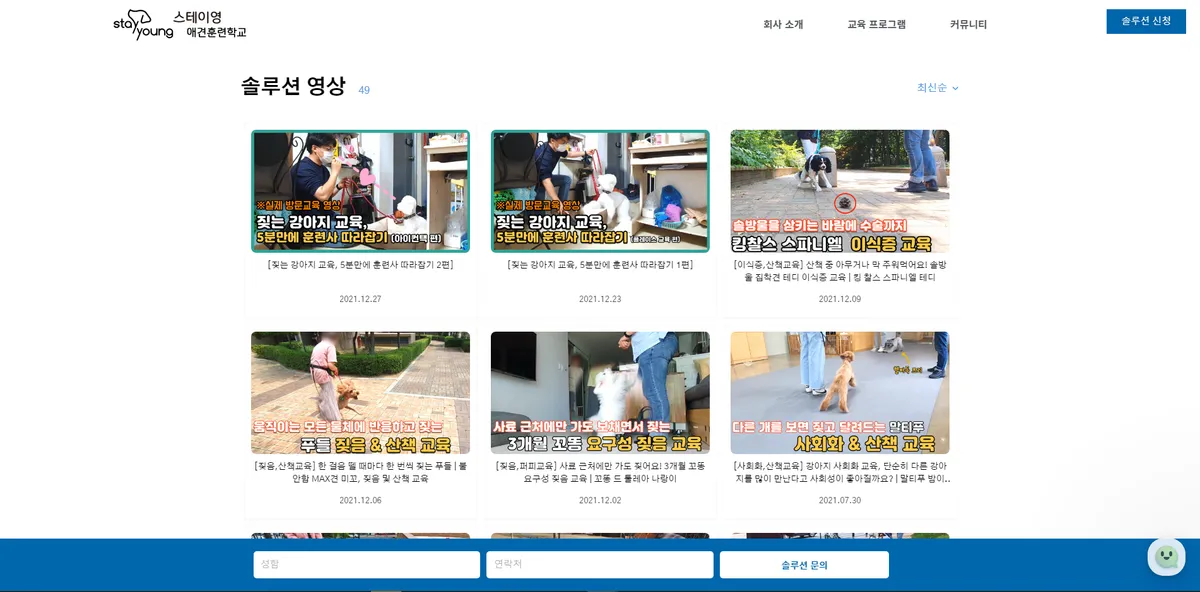Open the 회사 소개 menu
The image size is (1200, 592).
click(x=783, y=24)
